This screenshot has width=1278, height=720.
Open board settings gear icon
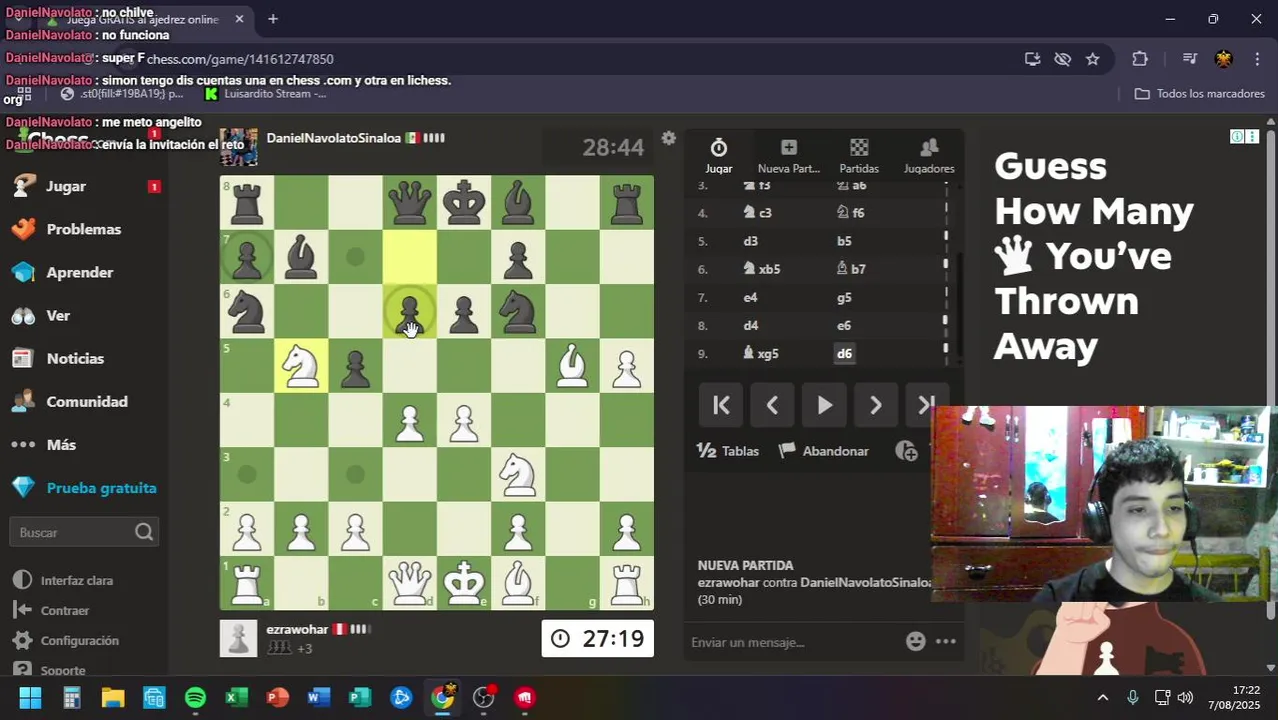[669, 138]
